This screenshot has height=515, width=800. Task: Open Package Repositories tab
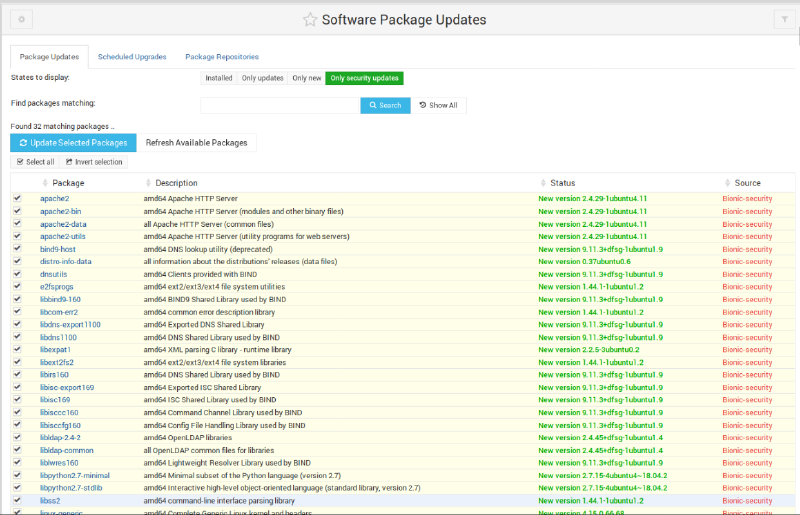(x=222, y=57)
